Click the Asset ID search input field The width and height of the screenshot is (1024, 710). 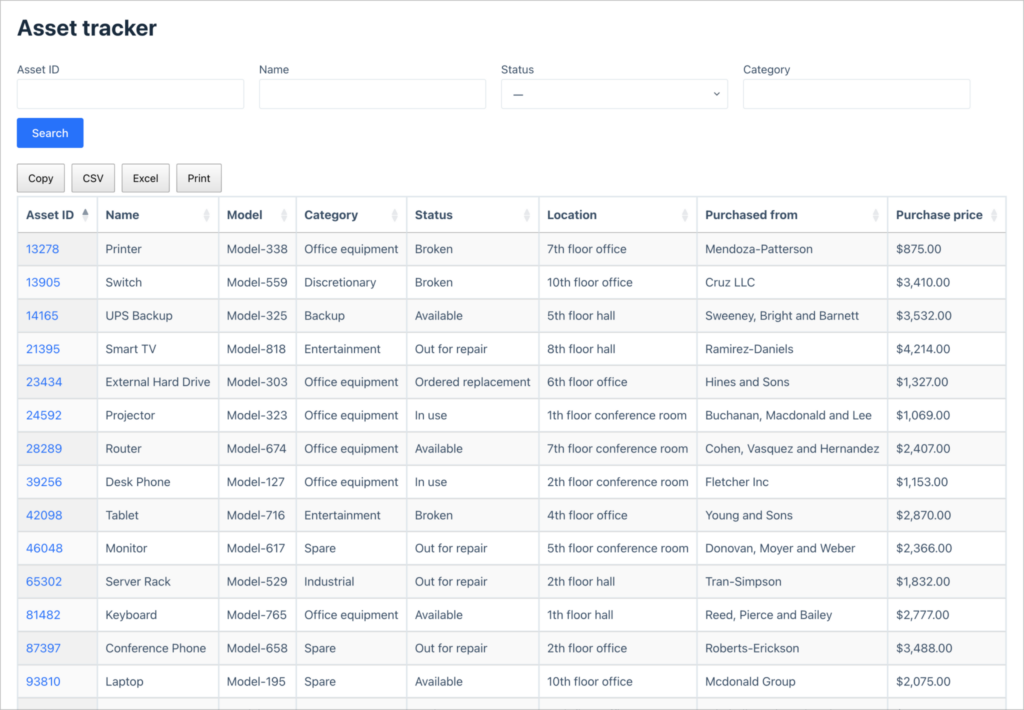[130, 93]
